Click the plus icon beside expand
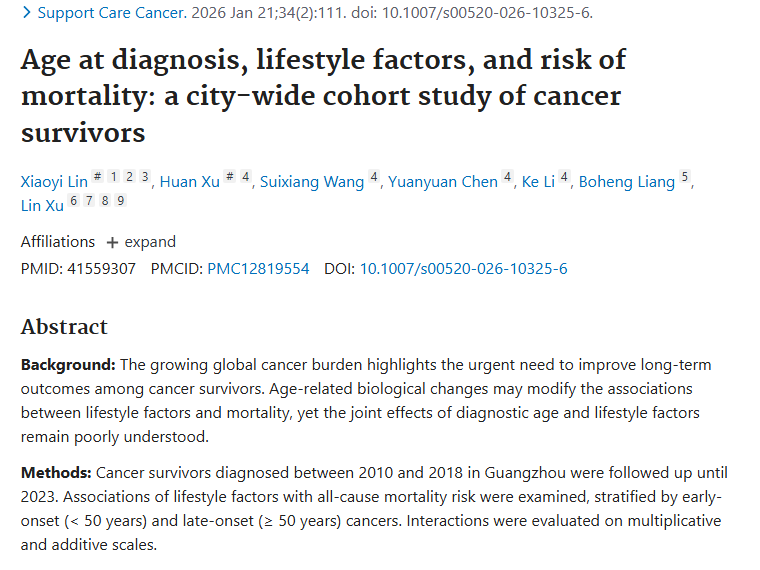This screenshot has width=760, height=570. coord(112,242)
